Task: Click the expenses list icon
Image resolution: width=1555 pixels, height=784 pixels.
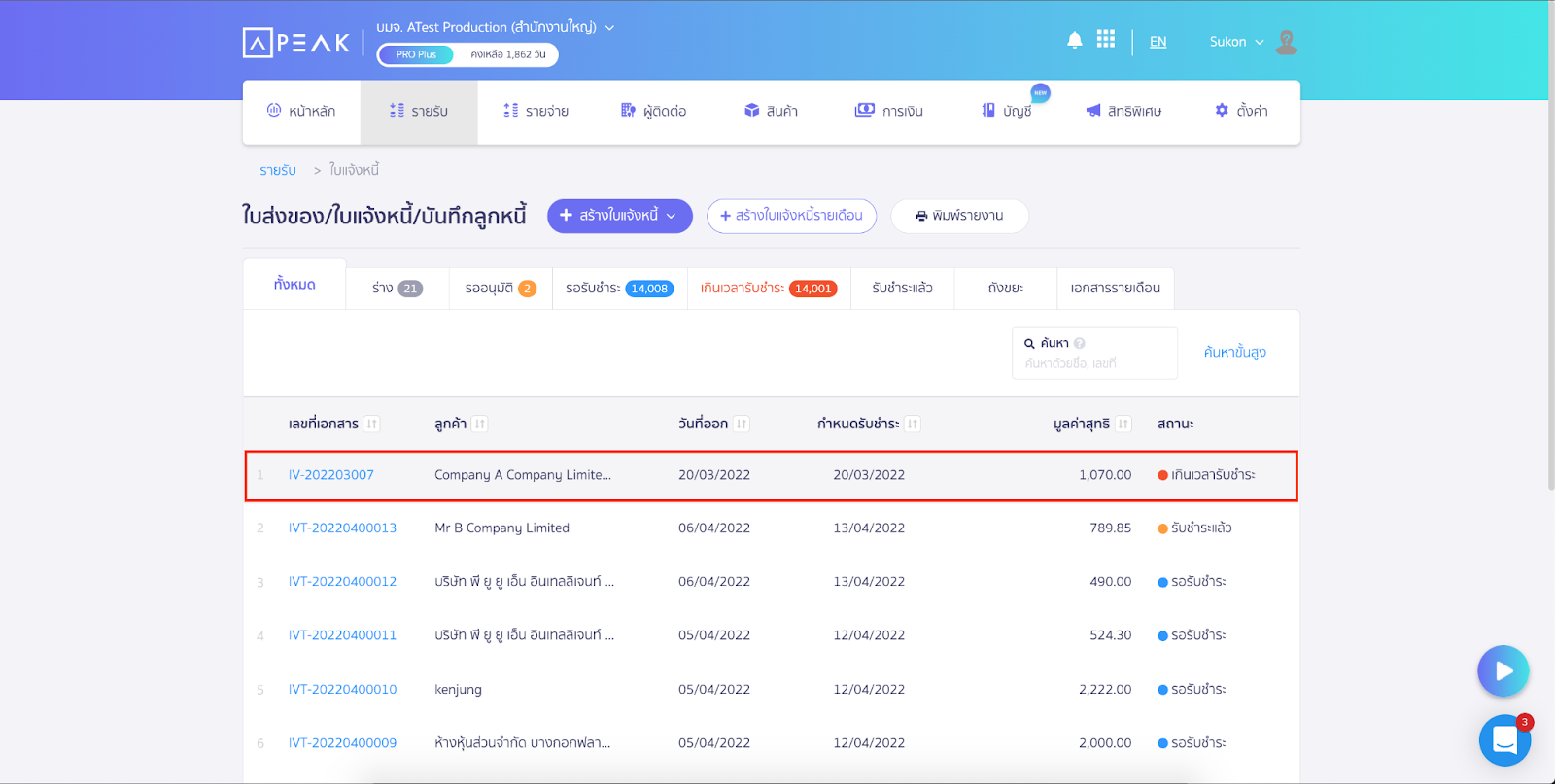Action: click(x=511, y=110)
